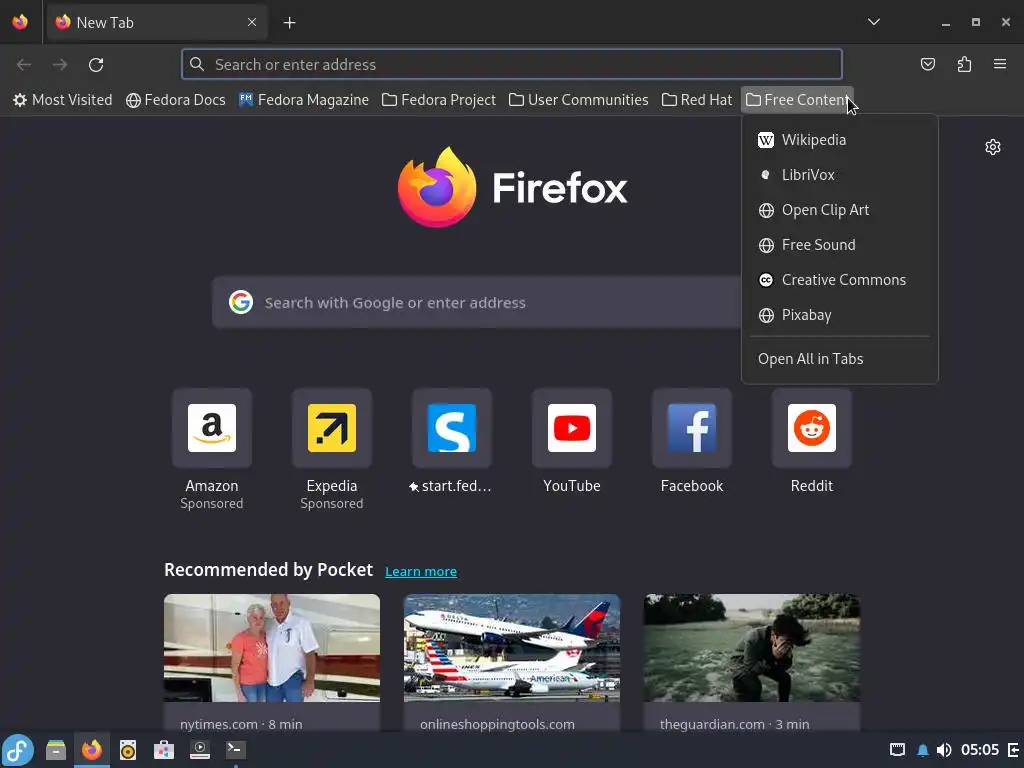The height and width of the screenshot is (768, 1024).
Task: Open LibriVox bookmark in dropdown
Action: [840, 175]
